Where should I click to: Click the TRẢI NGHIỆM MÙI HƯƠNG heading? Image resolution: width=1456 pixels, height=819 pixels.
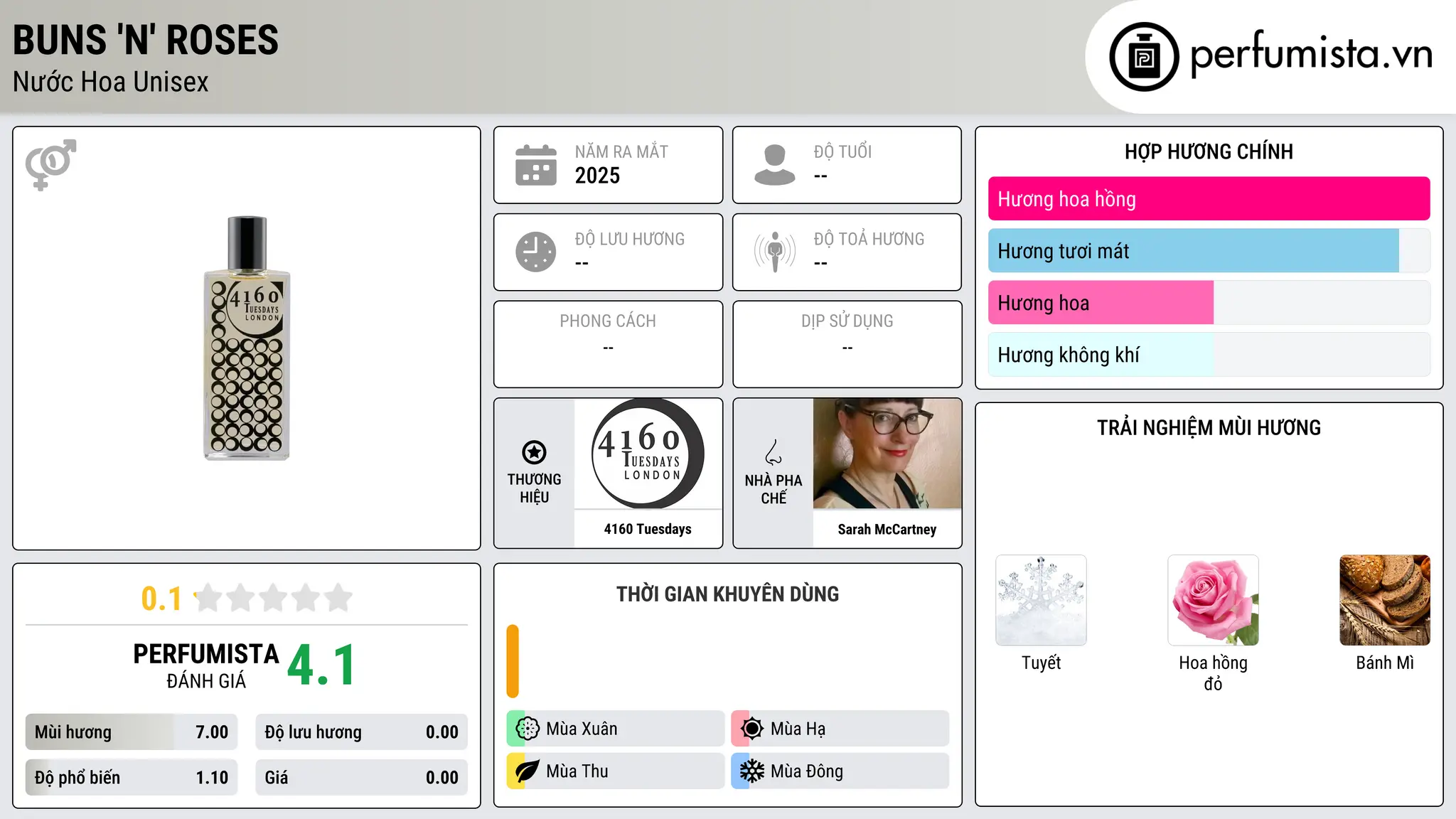(1209, 427)
